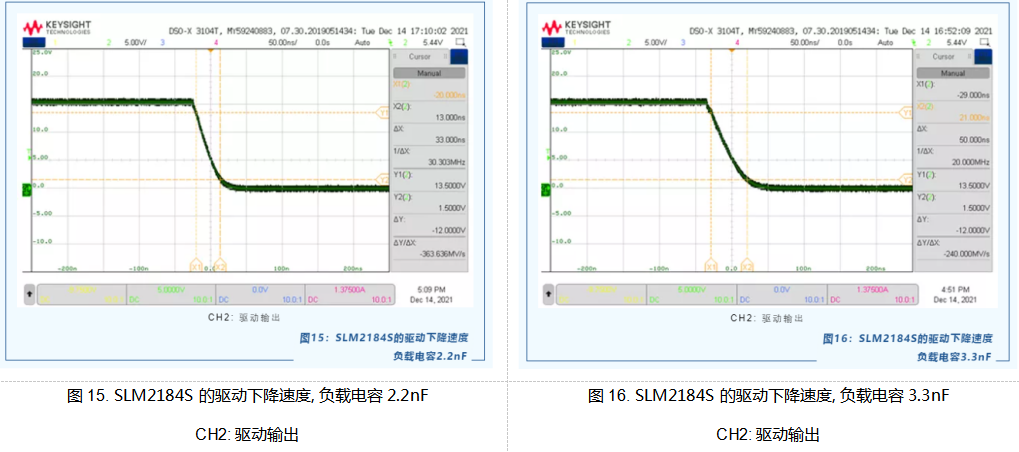Viewport: 1019px width, 452px height.
Task: Click the 4:51 PM clock in Figure 16
Action: [x=955, y=289]
